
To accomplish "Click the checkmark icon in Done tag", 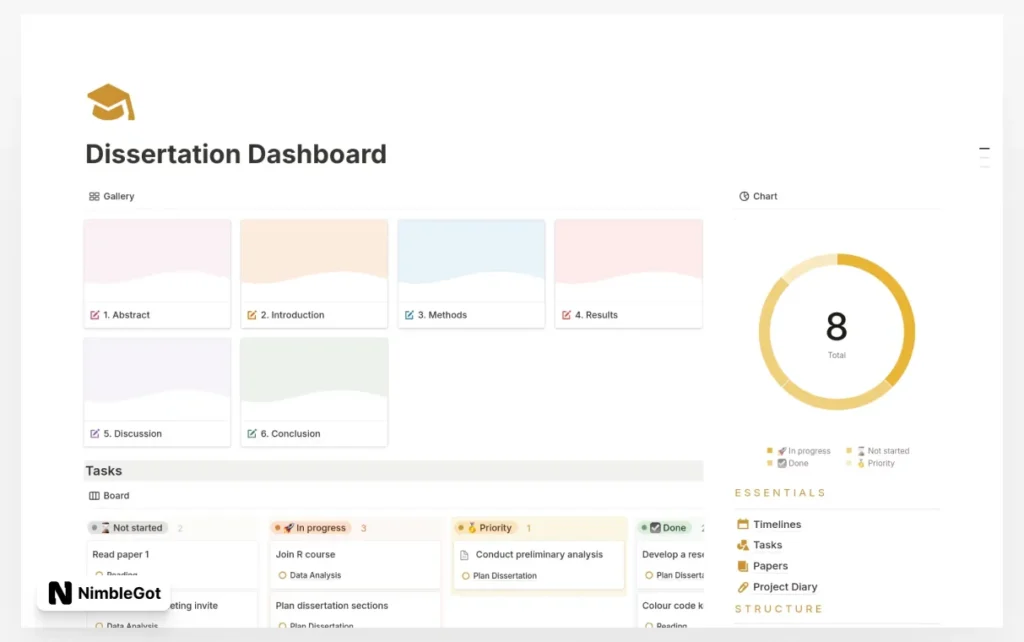I will (655, 528).
